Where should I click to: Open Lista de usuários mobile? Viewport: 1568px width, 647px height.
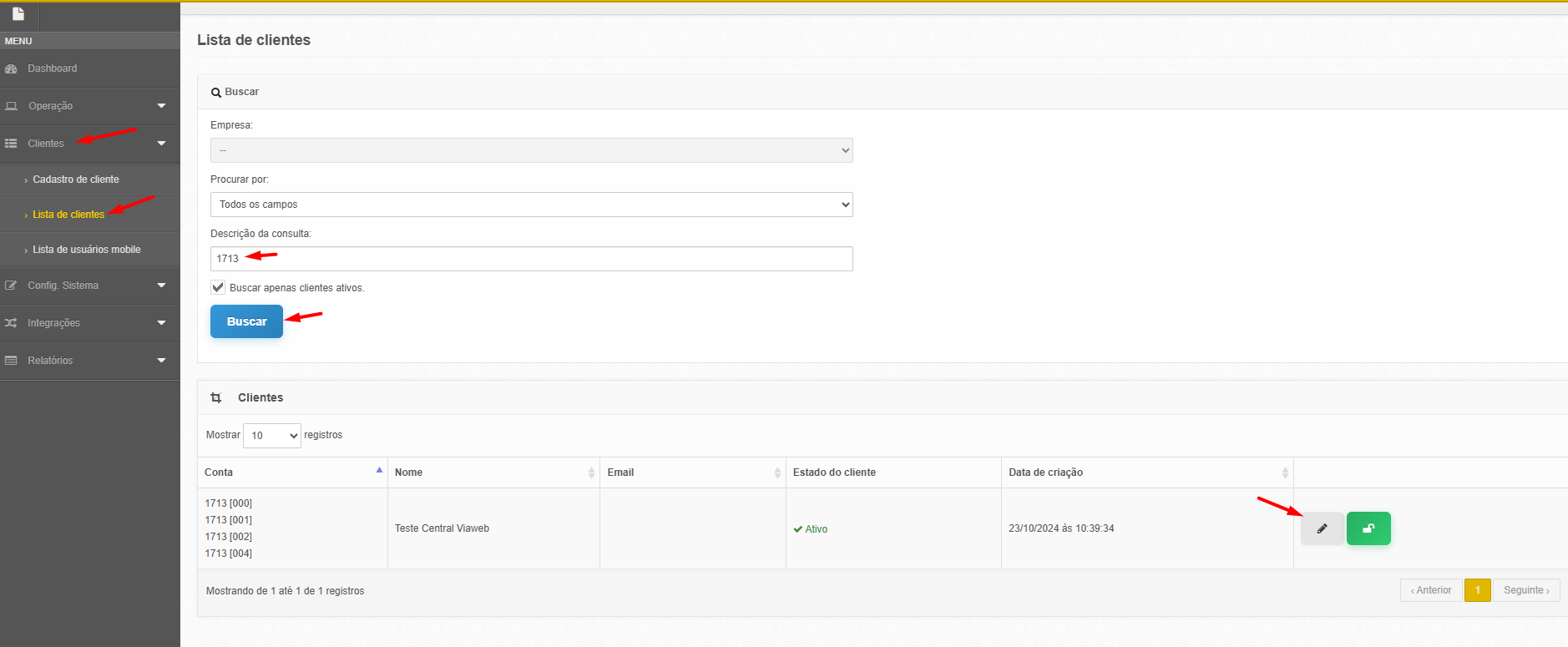pos(87,250)
